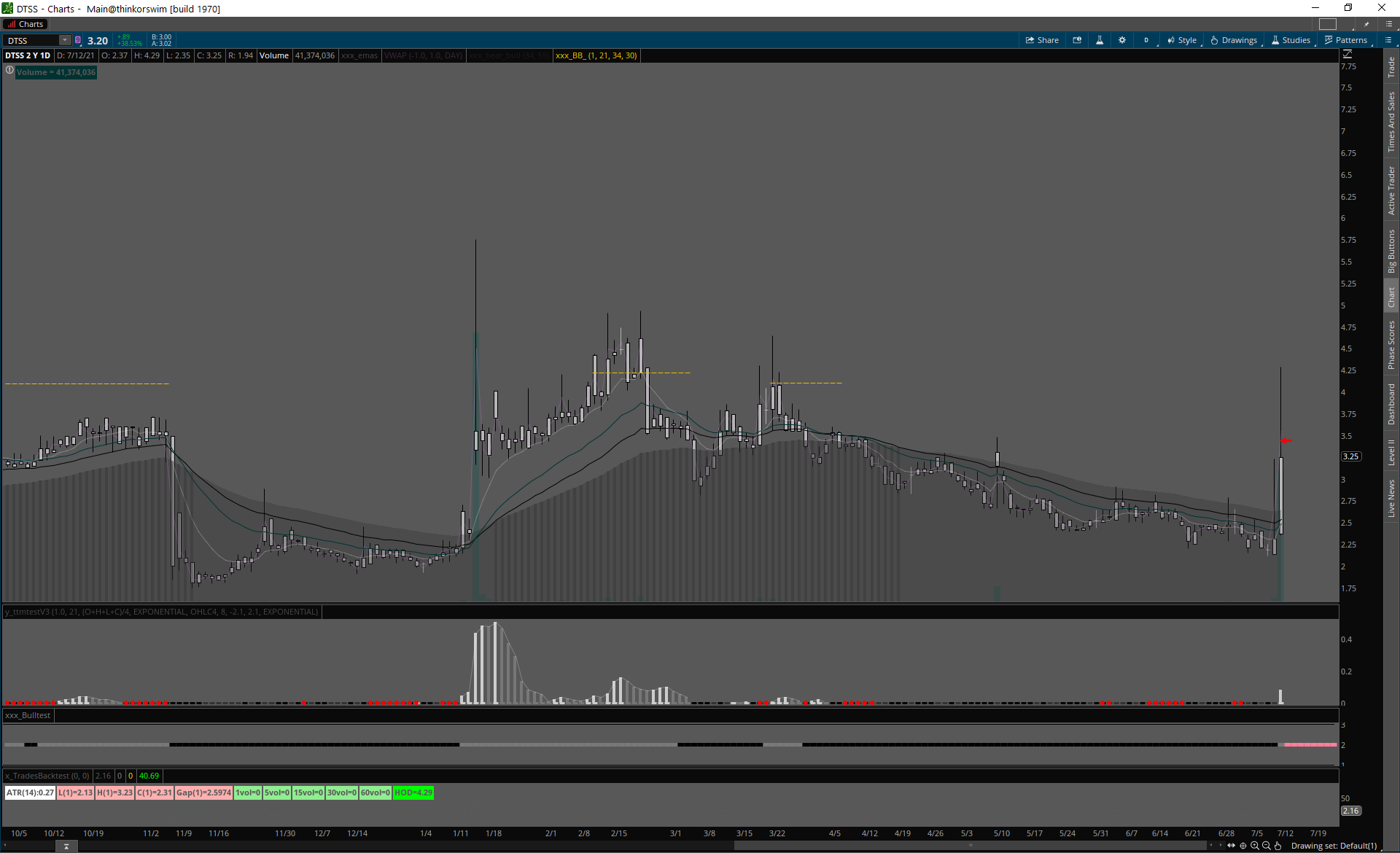
Task: Open the DTSS symbol dropdown arrow
Action: point(65,40)
